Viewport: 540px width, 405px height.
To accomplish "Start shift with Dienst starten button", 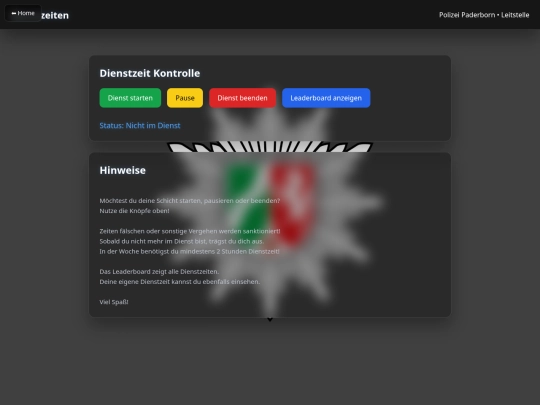I will tap(130, 98).
